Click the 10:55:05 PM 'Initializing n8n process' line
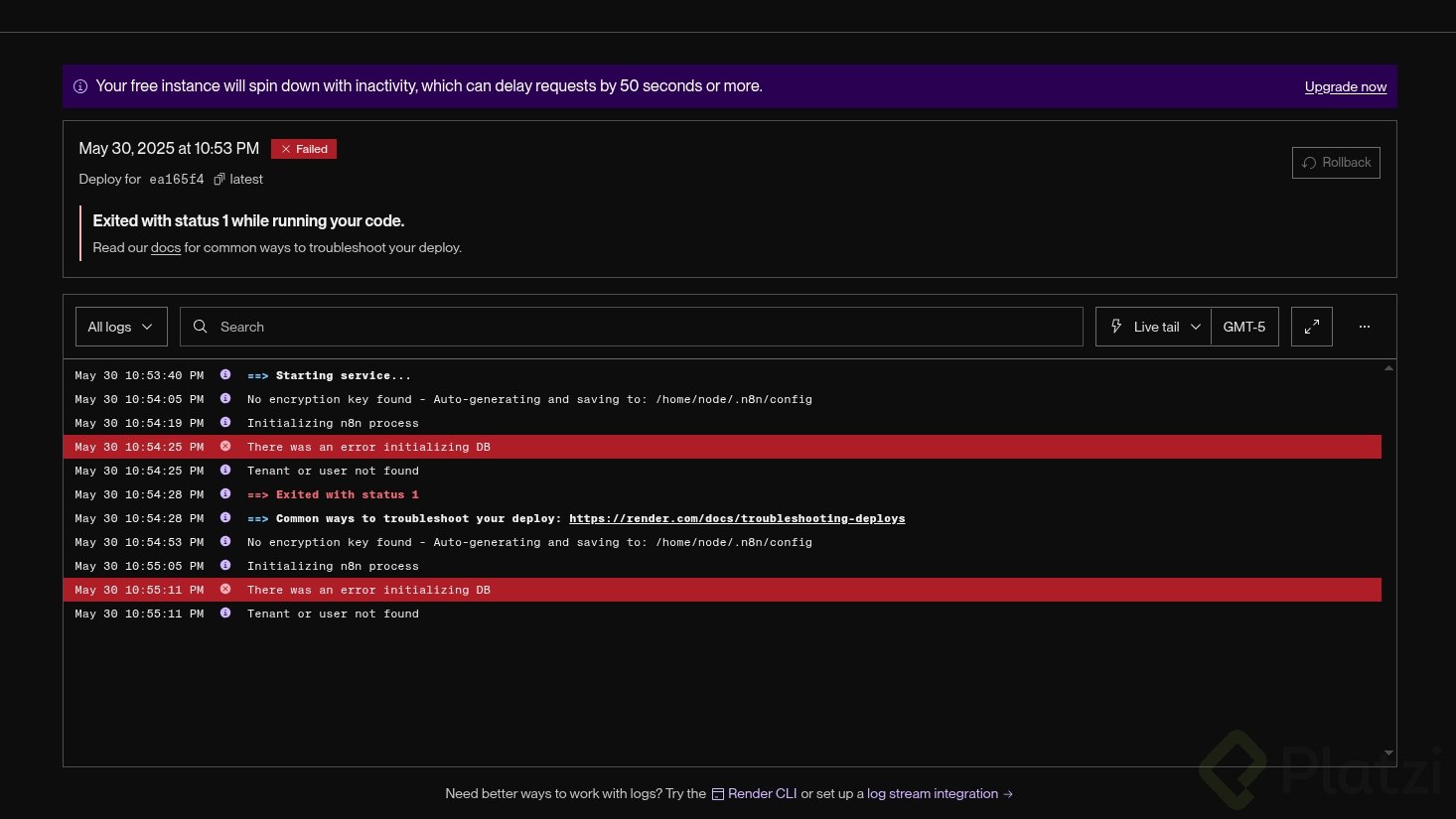The width and height of the screenshot is (1456, 819). [722, 566]
